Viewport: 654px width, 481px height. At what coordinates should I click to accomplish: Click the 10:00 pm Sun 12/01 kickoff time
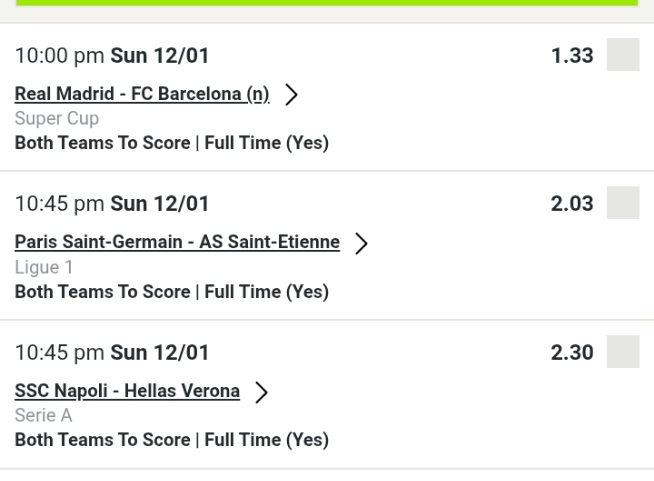112,56
